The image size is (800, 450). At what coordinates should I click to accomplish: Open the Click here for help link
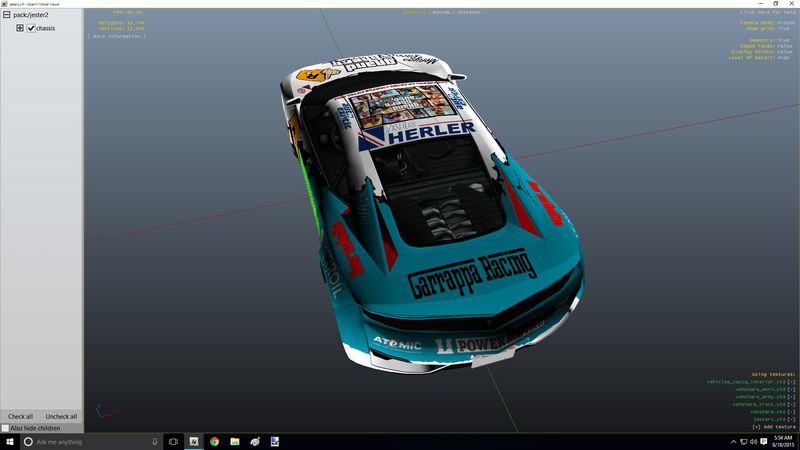click(x=767, y=12)
